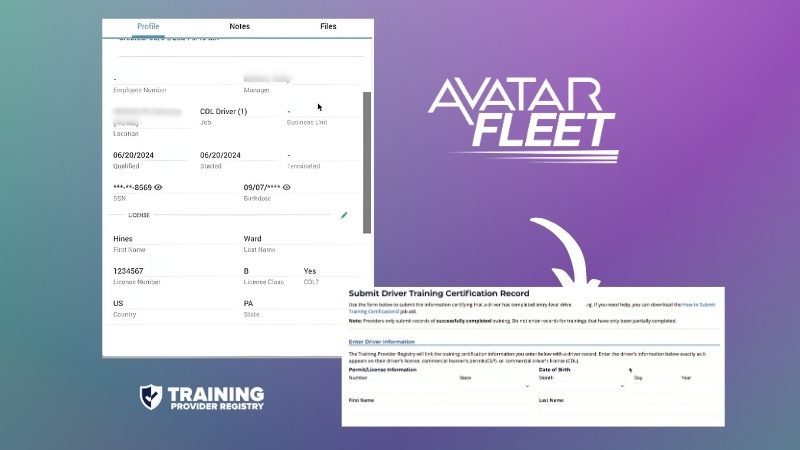Click the CDL Driver (1) job value
The width and height of the screenshot is (800, 450).
(223, 111)
